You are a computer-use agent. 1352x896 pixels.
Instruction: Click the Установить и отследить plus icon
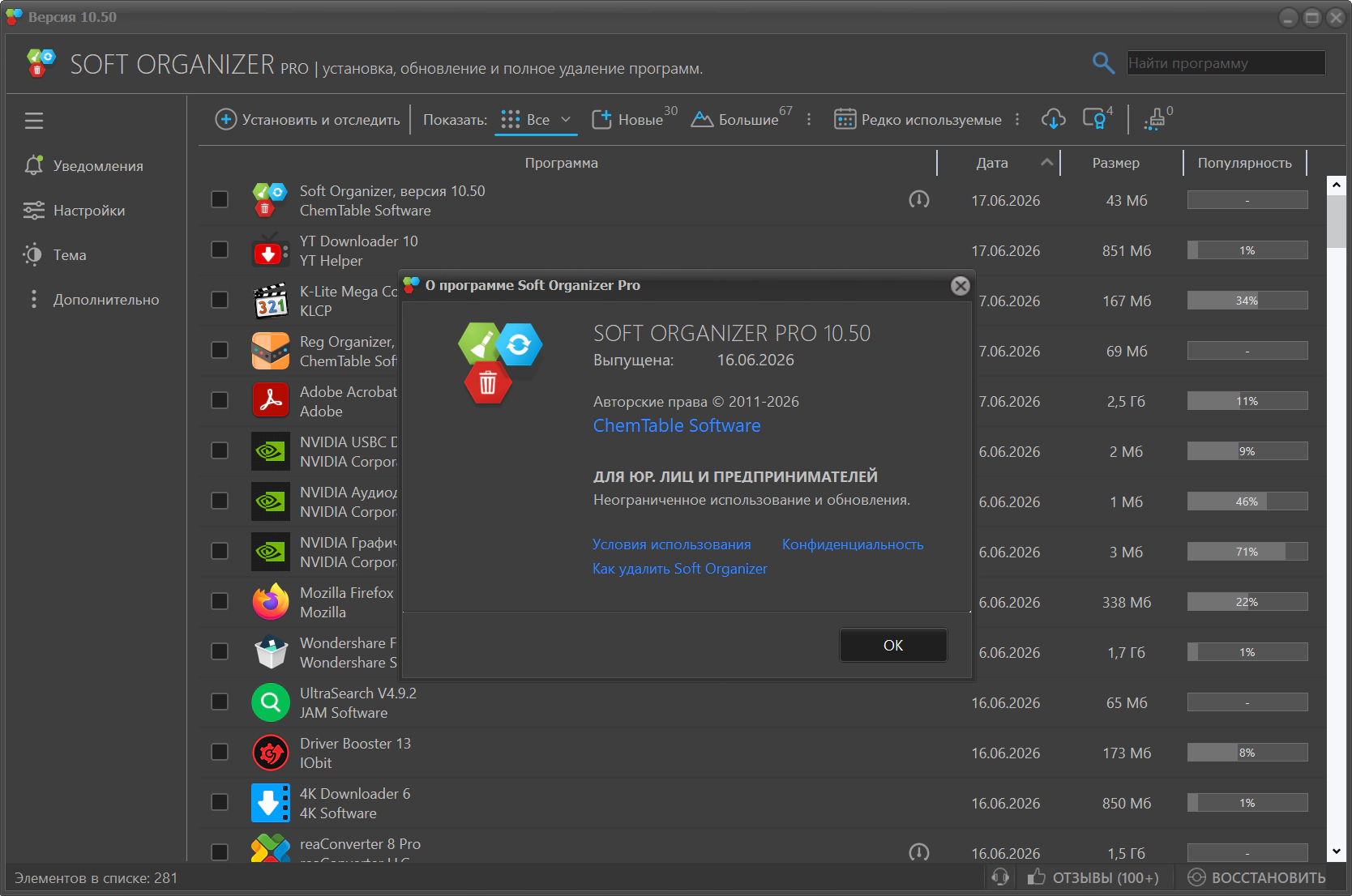225,119
